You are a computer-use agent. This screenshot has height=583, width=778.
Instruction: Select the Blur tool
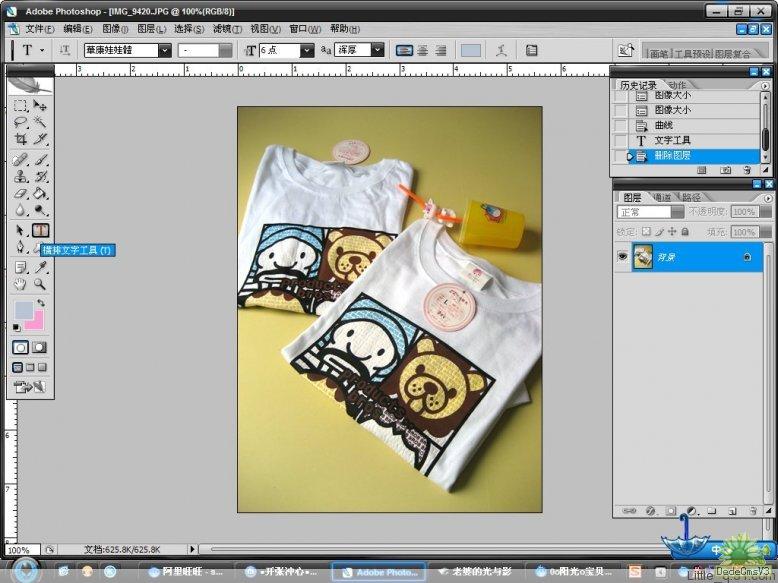tap(20, 209)
